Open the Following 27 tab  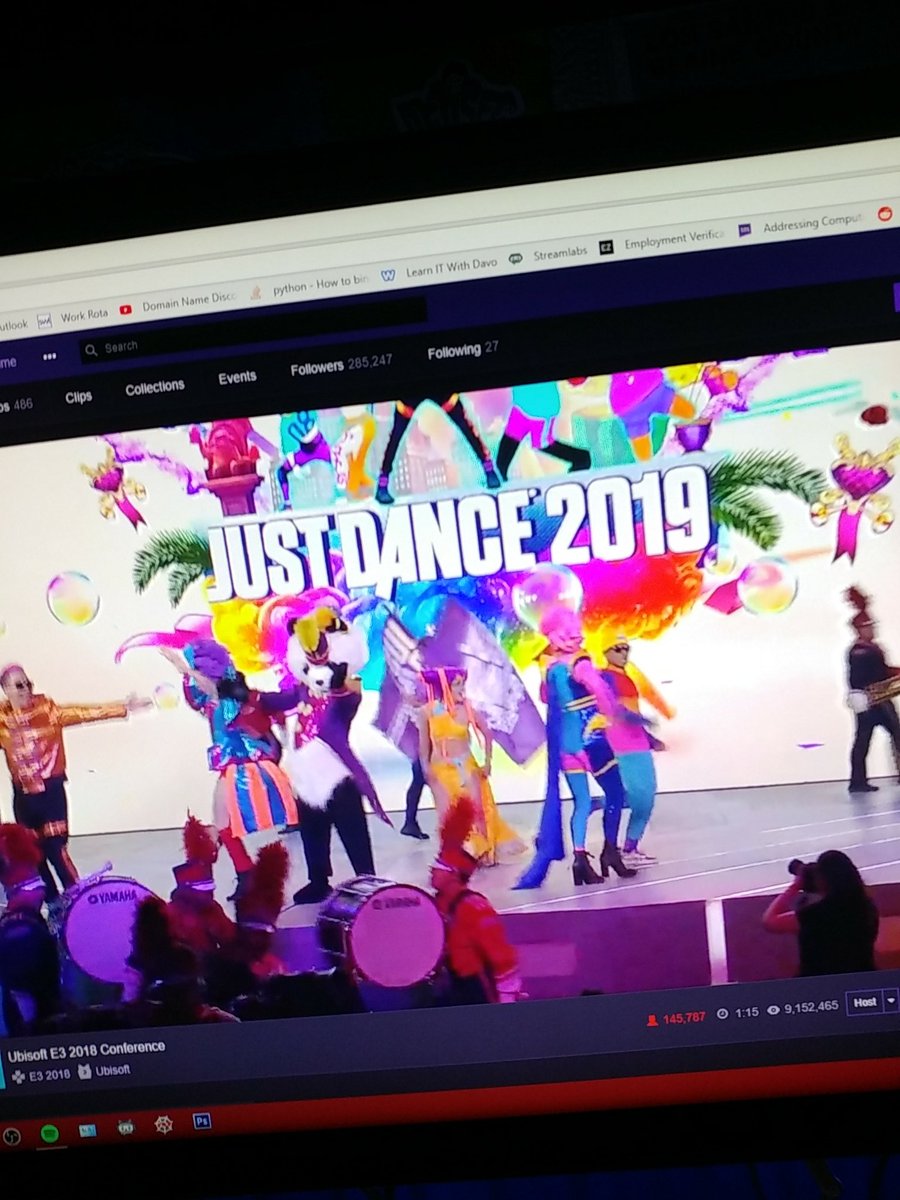[x=463, y=352]
